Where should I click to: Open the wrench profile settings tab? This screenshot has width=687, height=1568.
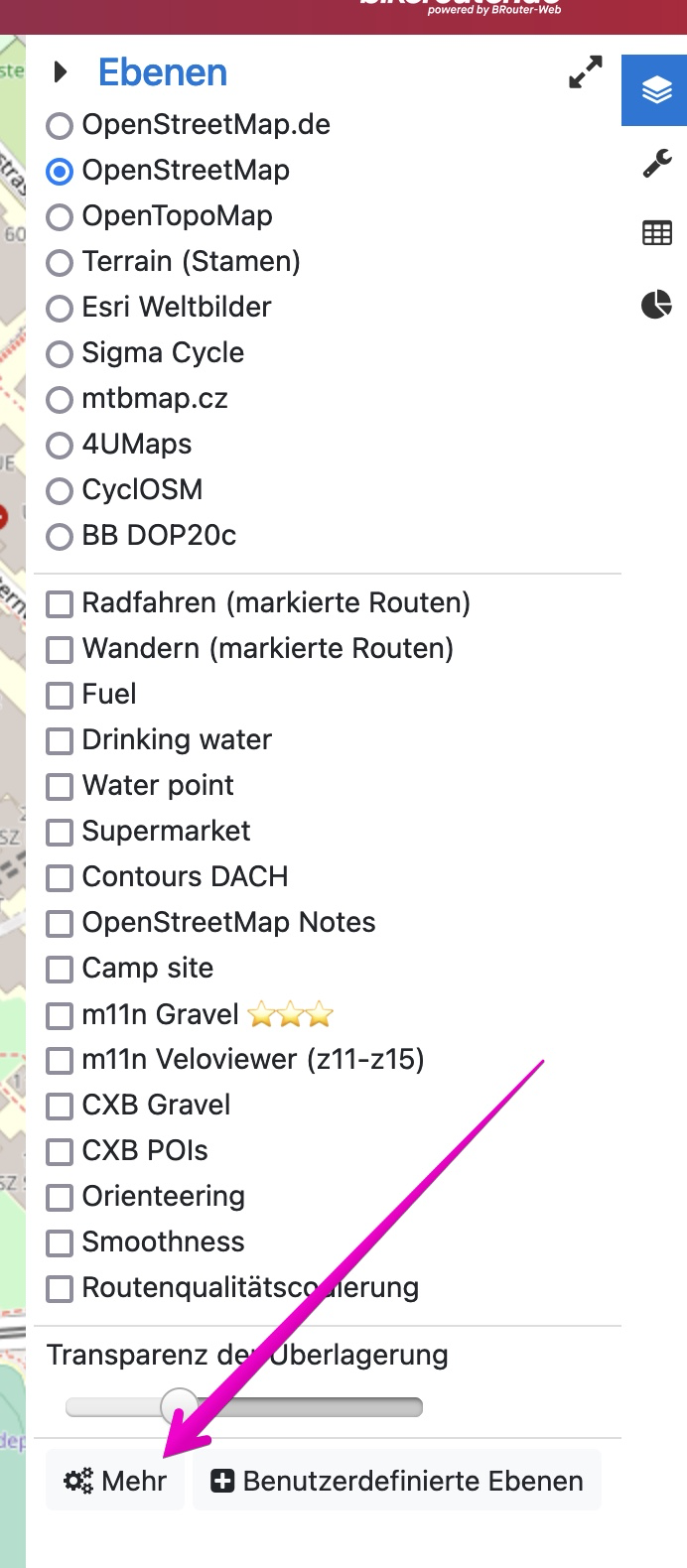coord(656,163)
